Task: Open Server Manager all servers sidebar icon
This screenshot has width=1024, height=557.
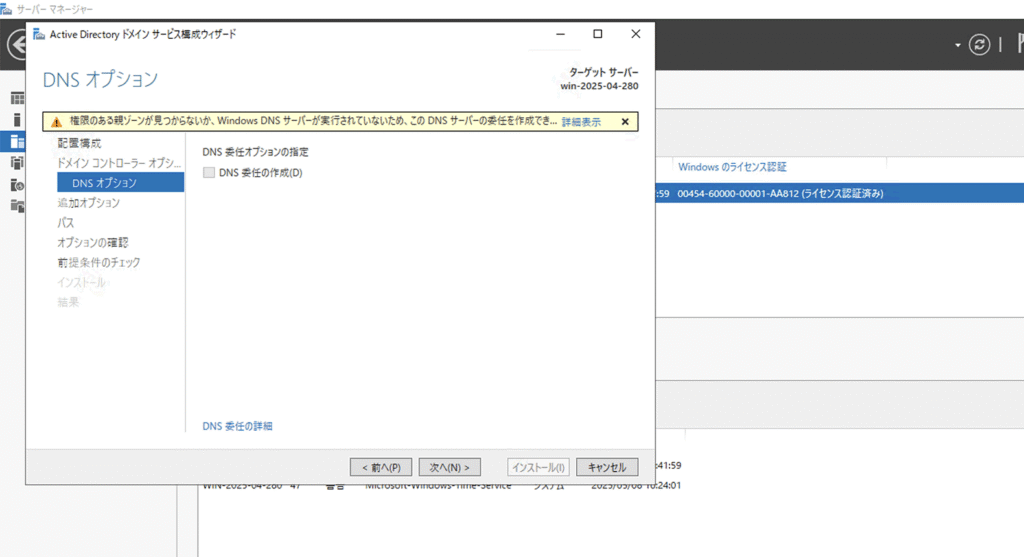Action: [18, 141]
